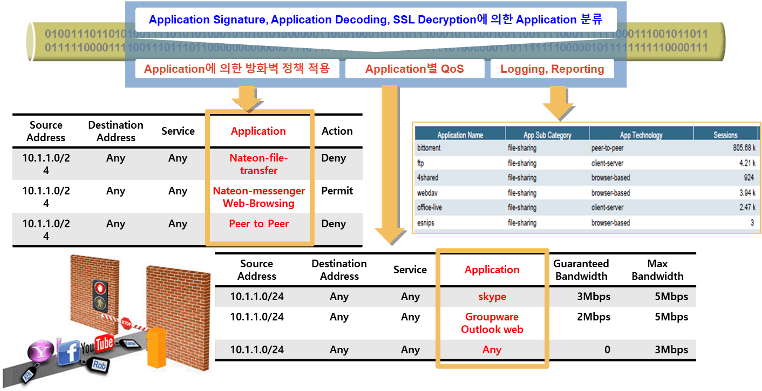Click the '805.68 k' sessions value
Viewport: 762px width, 391px height.
pyautogui.click(x=744, y=148)
